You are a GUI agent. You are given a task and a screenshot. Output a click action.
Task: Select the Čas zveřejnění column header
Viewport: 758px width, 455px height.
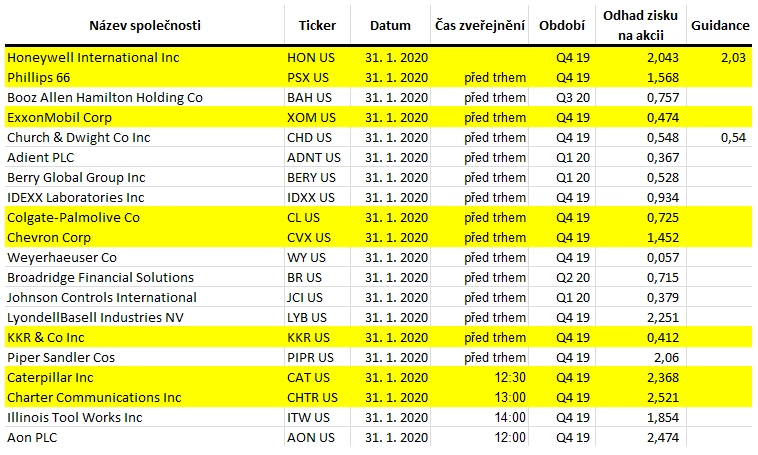(x=480, y=25)
